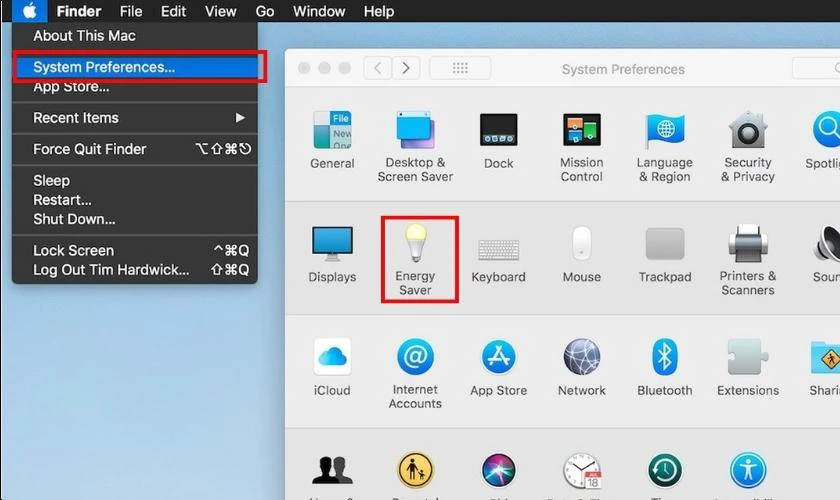Choose Log Out Tim Hardwick...
Image resolution: width=840 pixels, height=500 pixels.
pos(135,270)
